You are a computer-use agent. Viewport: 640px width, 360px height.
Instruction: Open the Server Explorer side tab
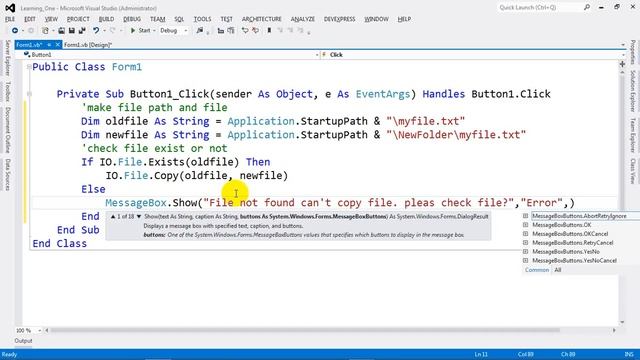tap(7, 58)
